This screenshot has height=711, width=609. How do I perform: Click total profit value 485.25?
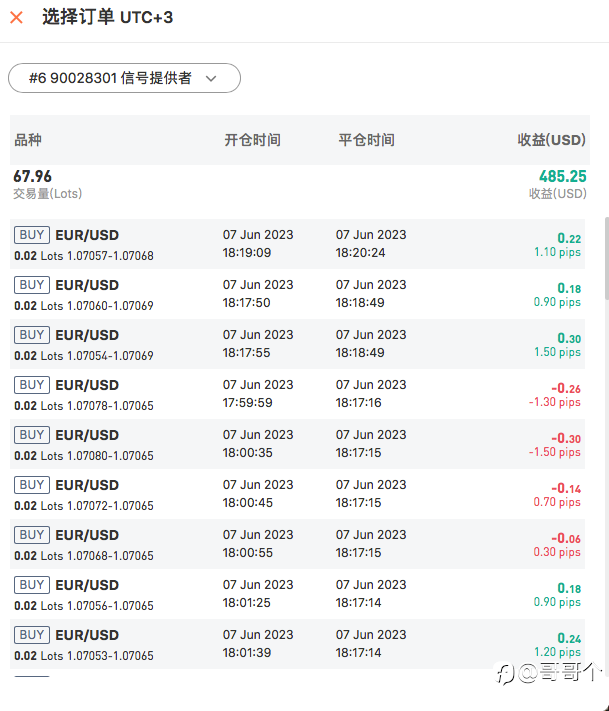[562, 176]
